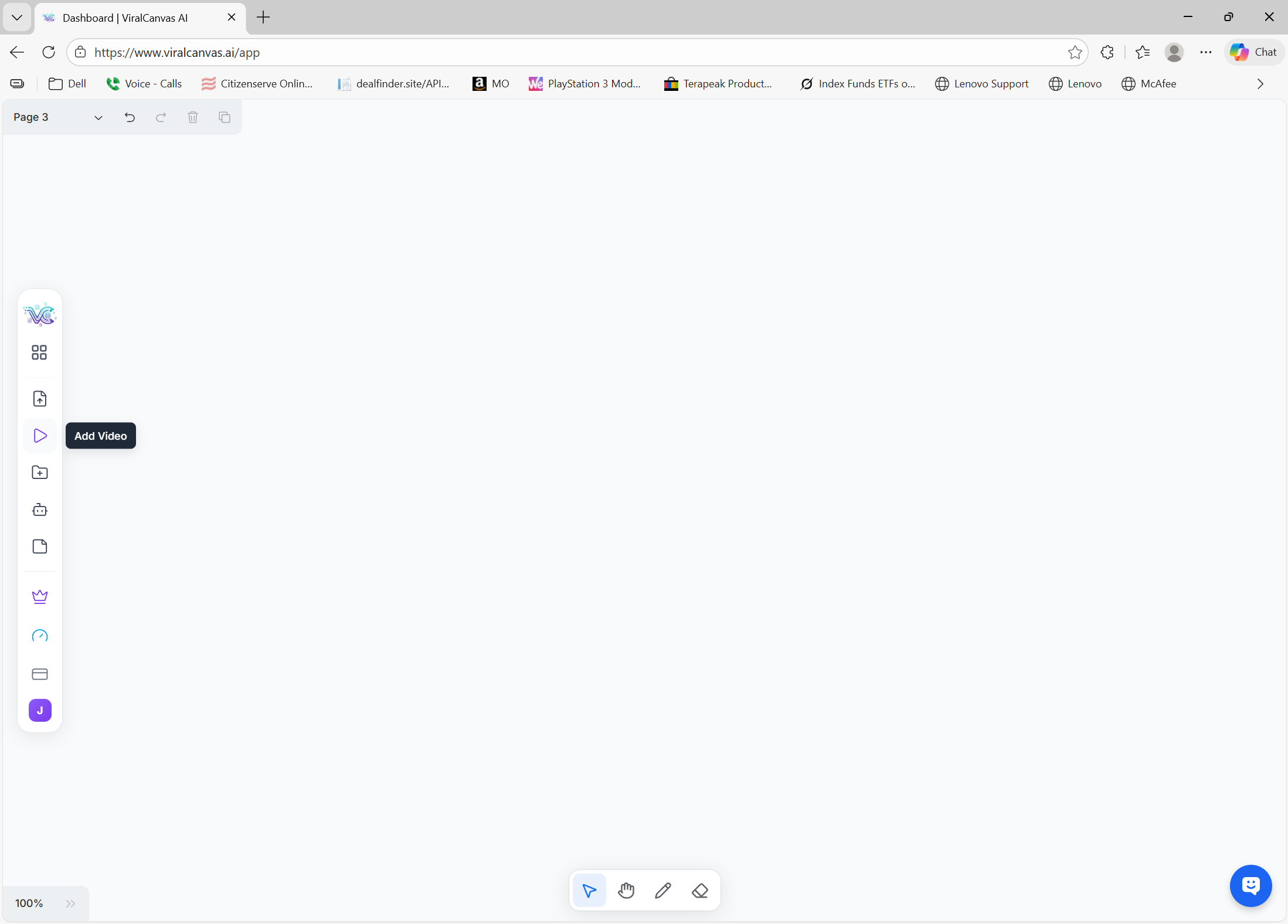The width and height of the screenshot is (1288, 924).
Task: Open the dashboard grid icon in sidebar
Action: 39,352
